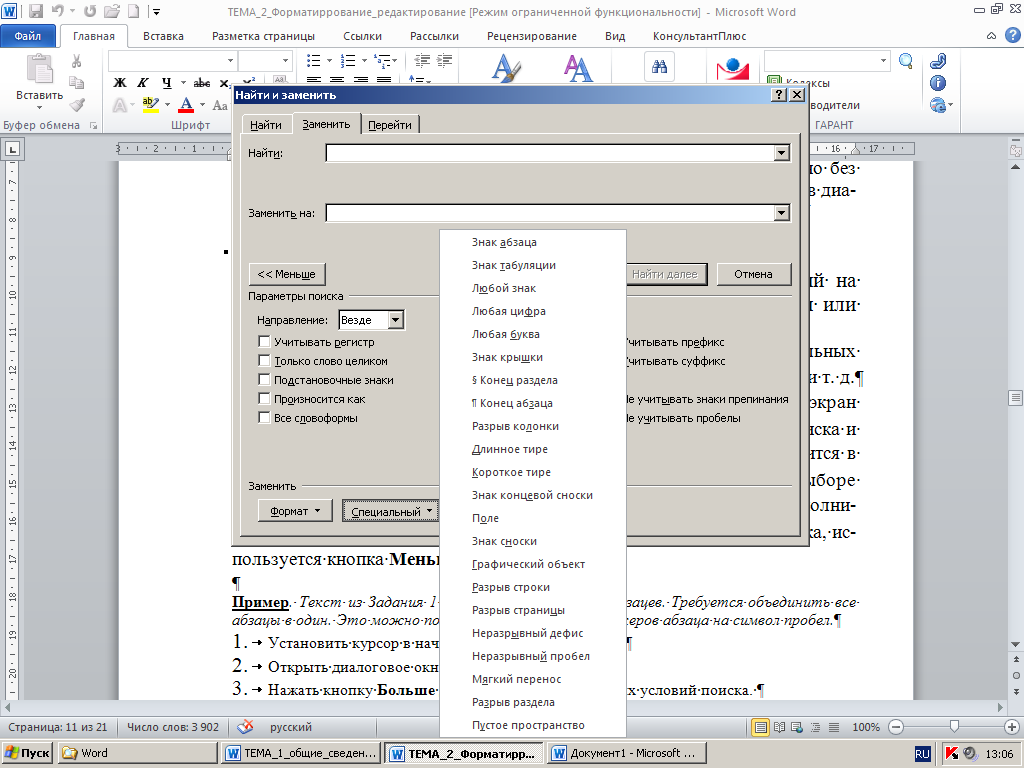1024x768 pixels.
Task: Open the font name dropdown in ribbon
Action: pos(231,61)
